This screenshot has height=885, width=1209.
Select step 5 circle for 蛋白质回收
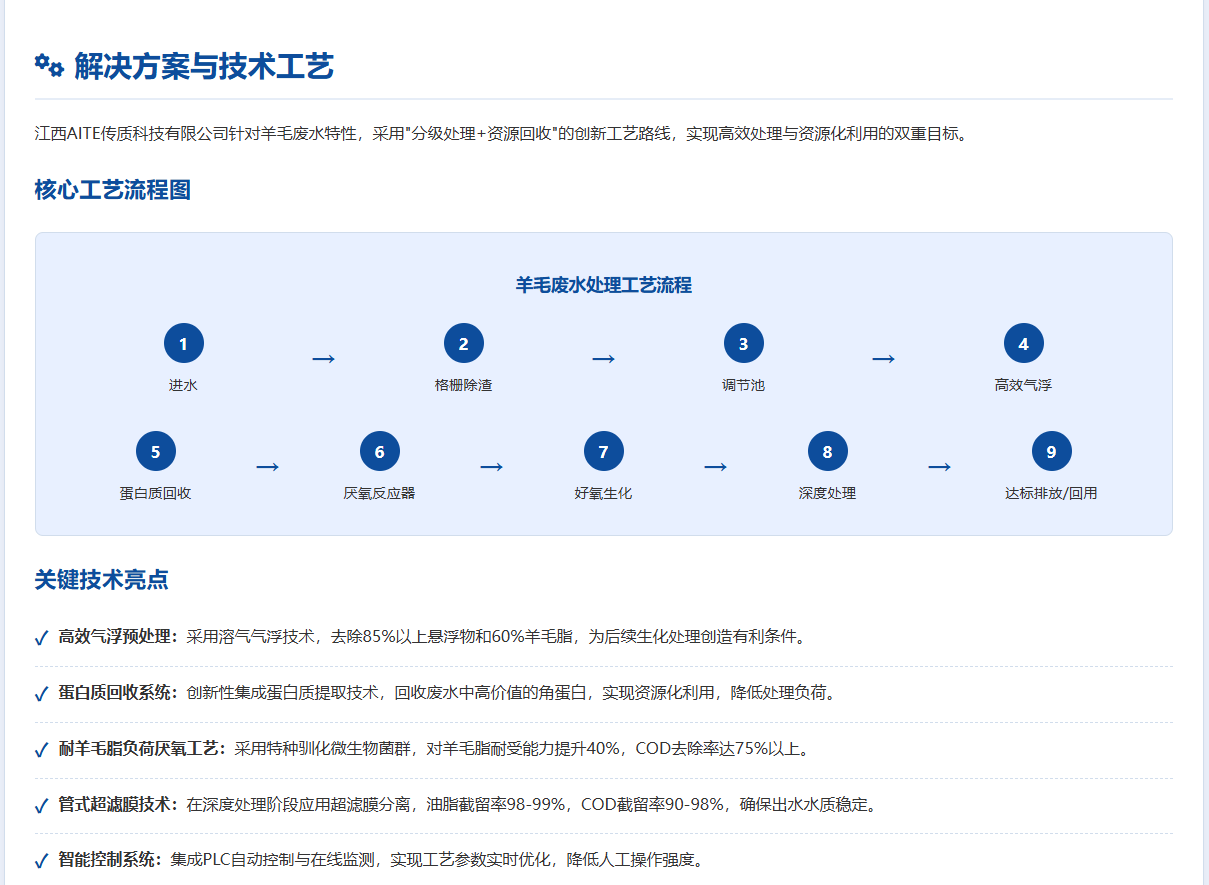(x=156, y=452)
